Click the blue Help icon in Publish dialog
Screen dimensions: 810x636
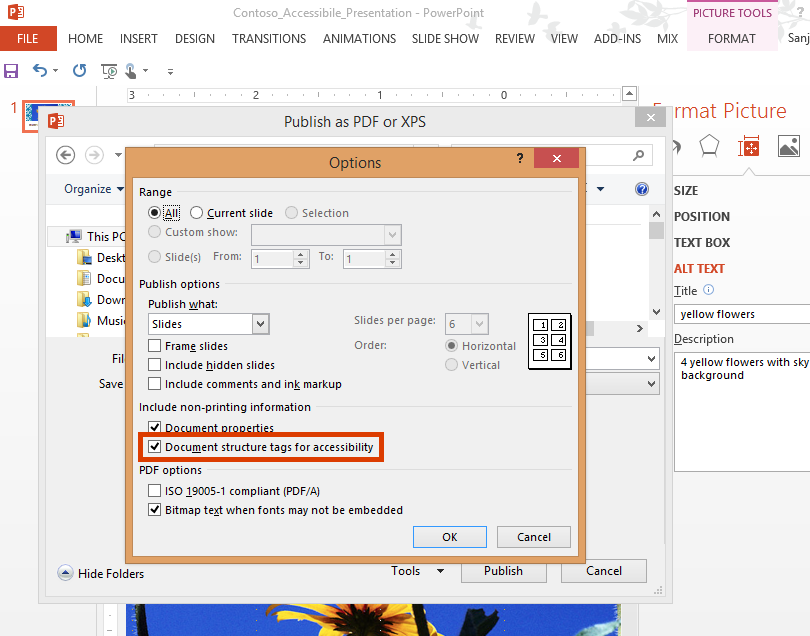642,189
